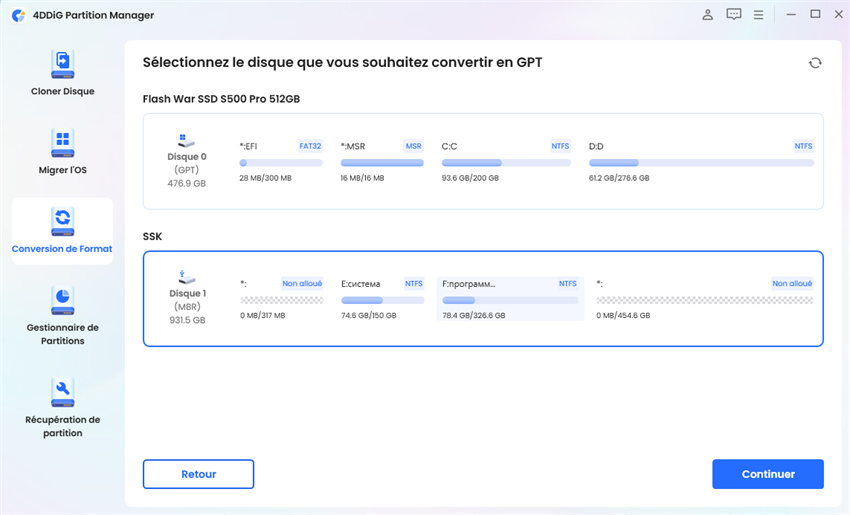Select the Conversion de Format icon
Image resolution: width=850 pixels, height=515 pixels.
click(62, 220)
